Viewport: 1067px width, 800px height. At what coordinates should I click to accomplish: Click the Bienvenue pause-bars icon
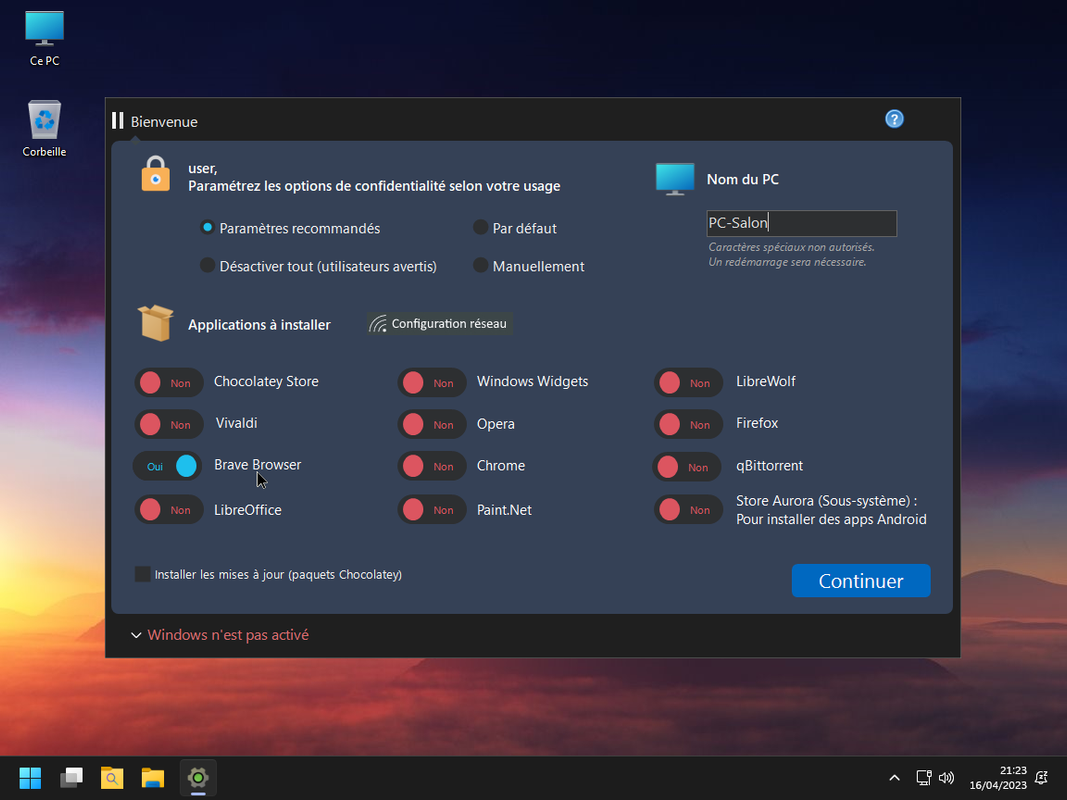(x=118, y=121)
